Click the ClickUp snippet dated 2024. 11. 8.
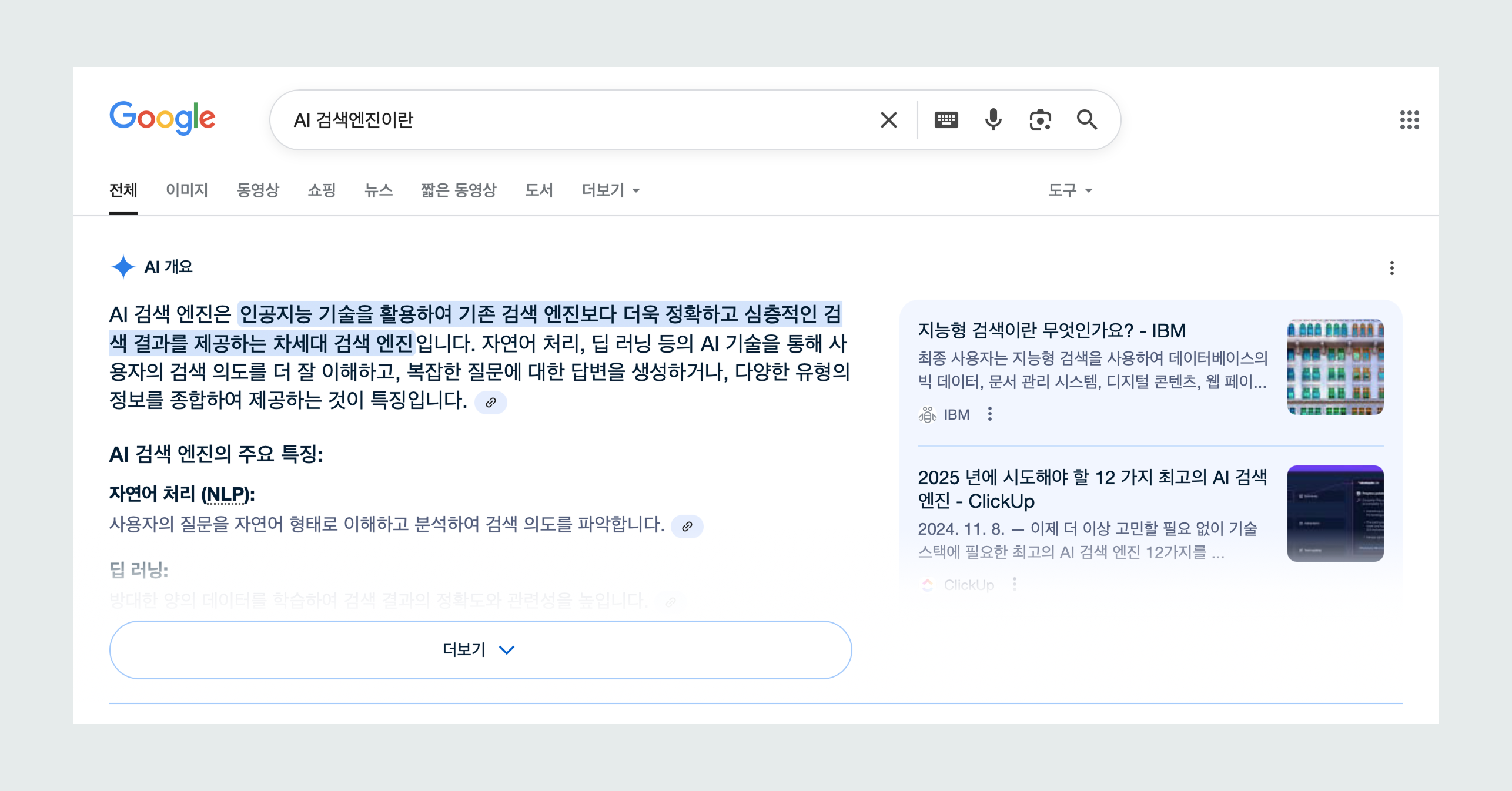 (1088, 540)
